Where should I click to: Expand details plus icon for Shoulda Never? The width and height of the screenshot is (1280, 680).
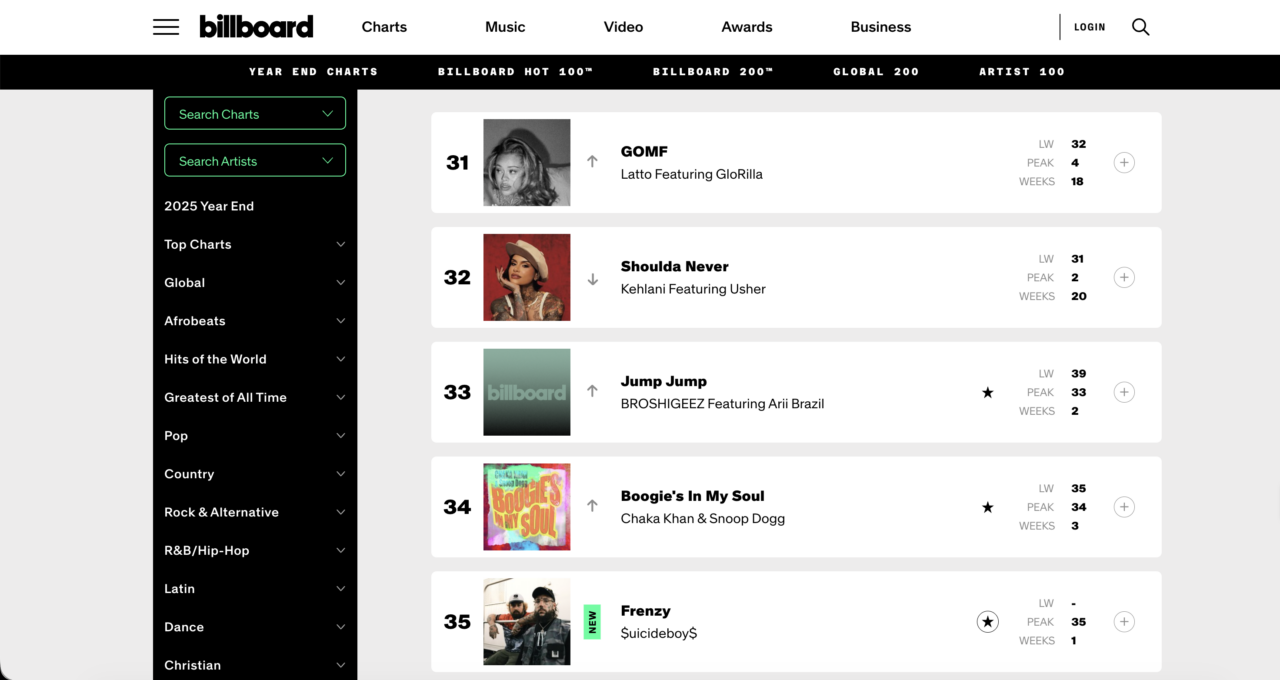click(1124, 277)
